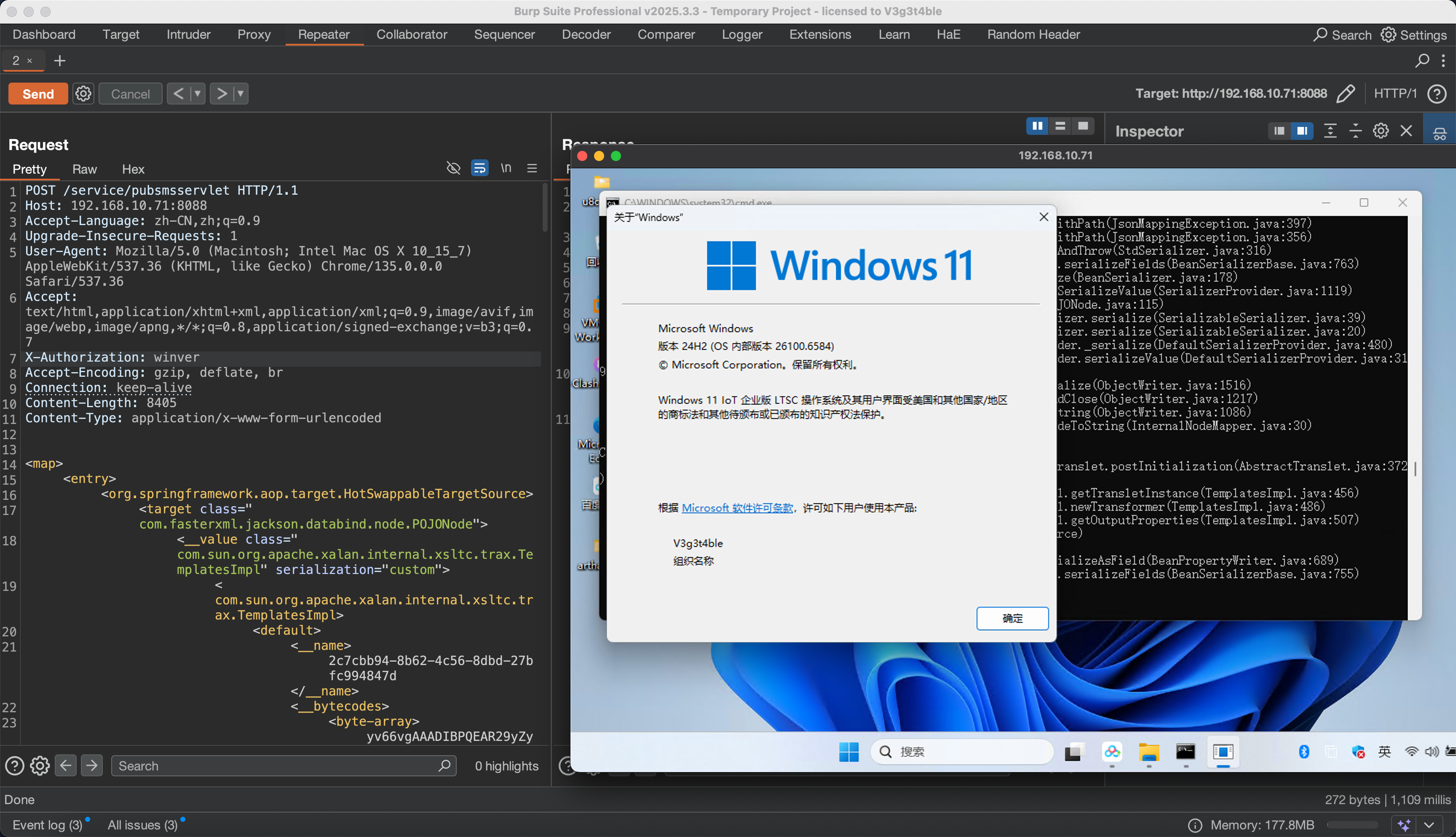Toggle hidden characters eye-slash icon in Request

coord(453,168)
